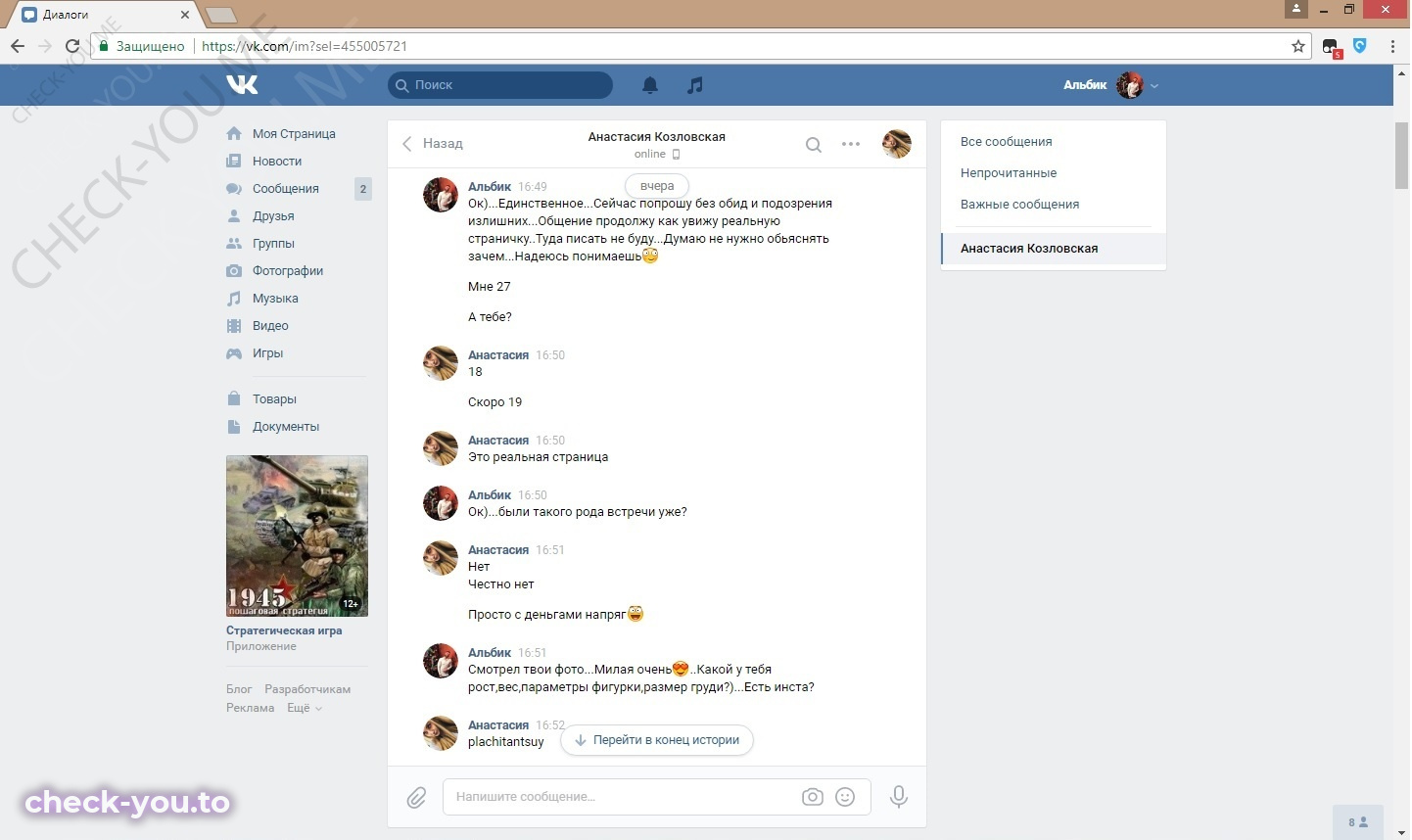This screenshot has width=1412, height=840.
Task: Open the Chrome three-dot menu
Action: coord(1392,46)
